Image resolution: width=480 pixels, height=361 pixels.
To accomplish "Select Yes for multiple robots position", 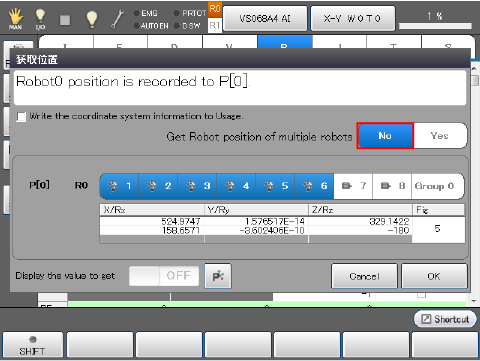I will click(x=440, y=136).
